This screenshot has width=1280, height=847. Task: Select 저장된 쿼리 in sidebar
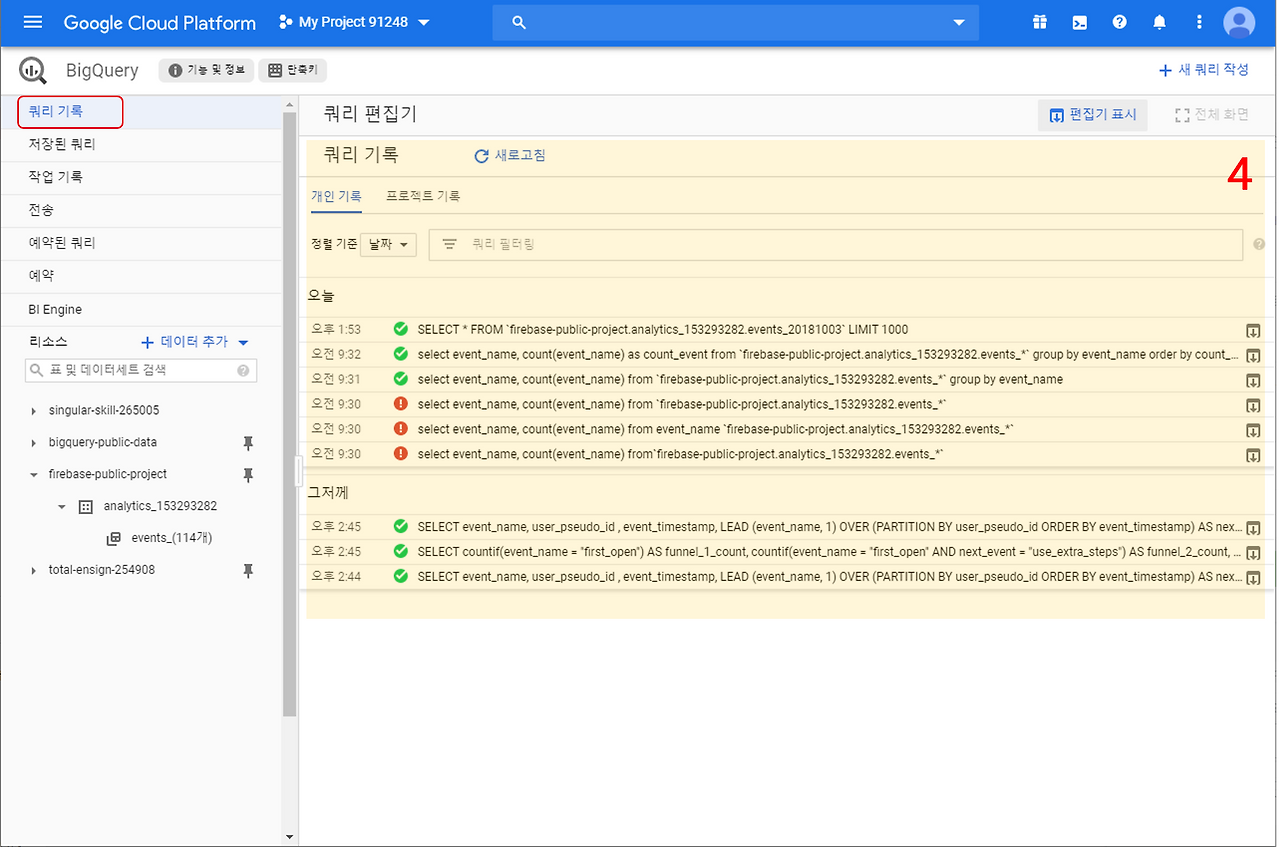coord(141,145)
